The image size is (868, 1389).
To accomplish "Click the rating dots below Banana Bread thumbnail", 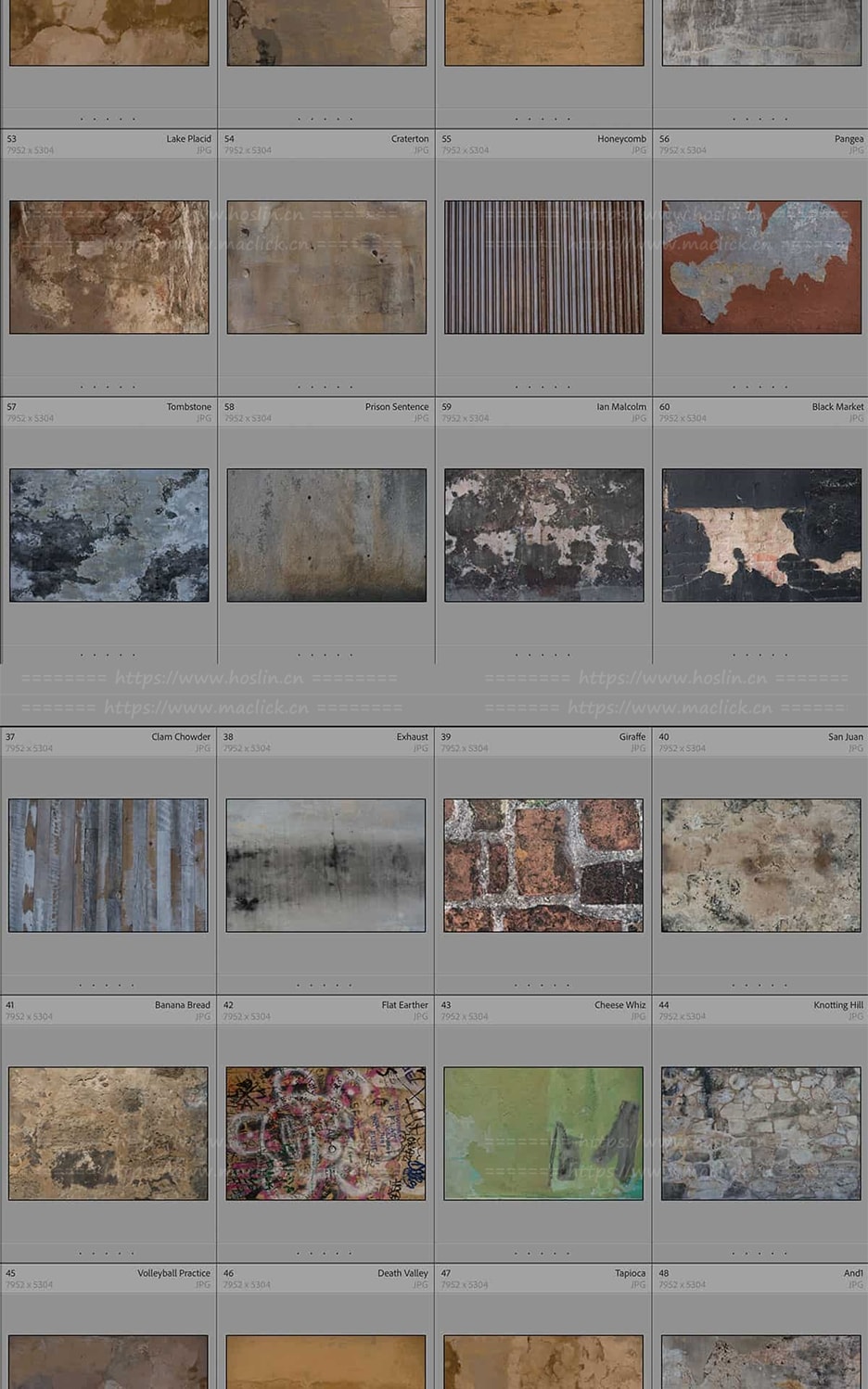I will pyautogui.click(x=107, y=1253).
